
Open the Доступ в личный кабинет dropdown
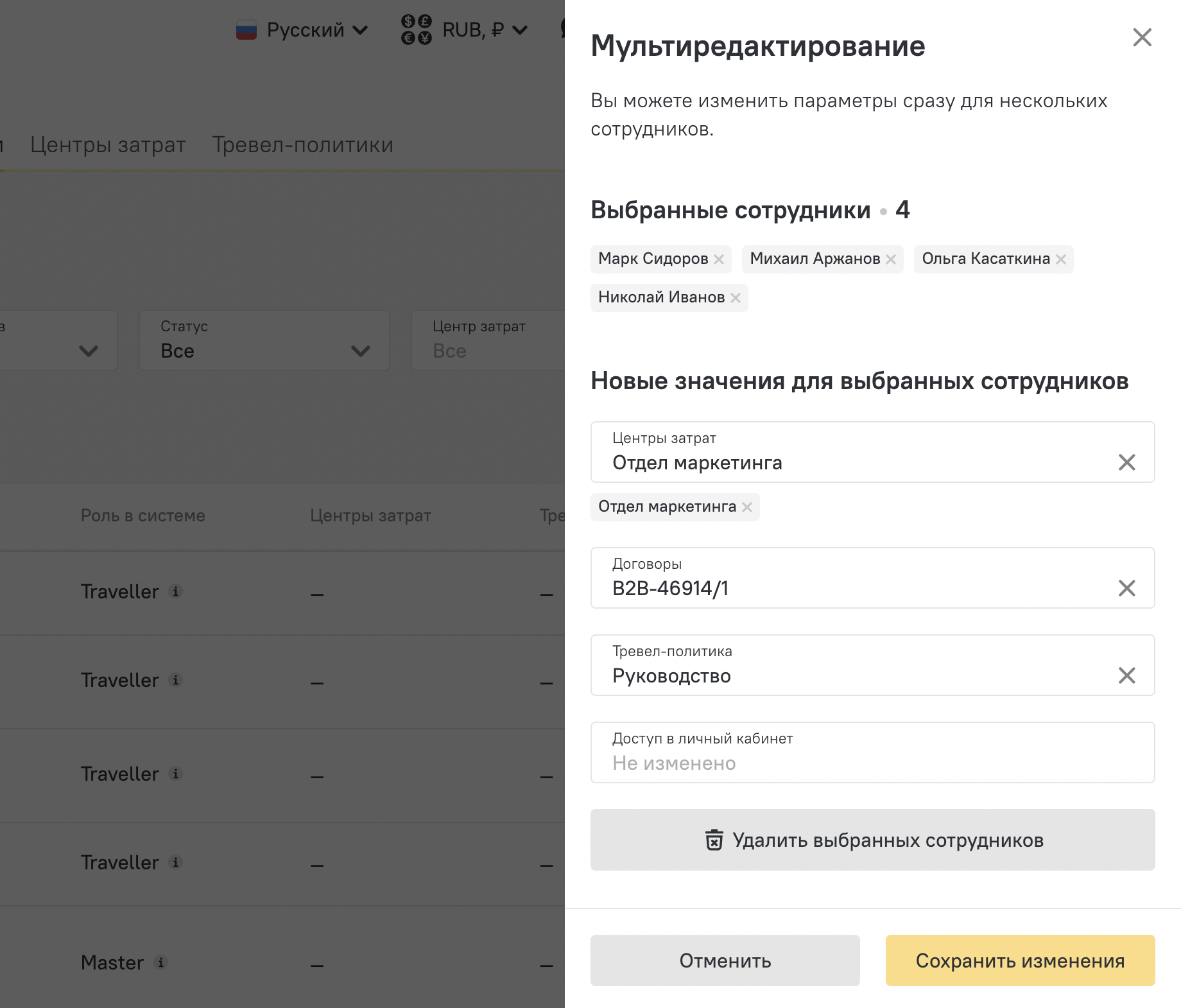tap(872, 752)
